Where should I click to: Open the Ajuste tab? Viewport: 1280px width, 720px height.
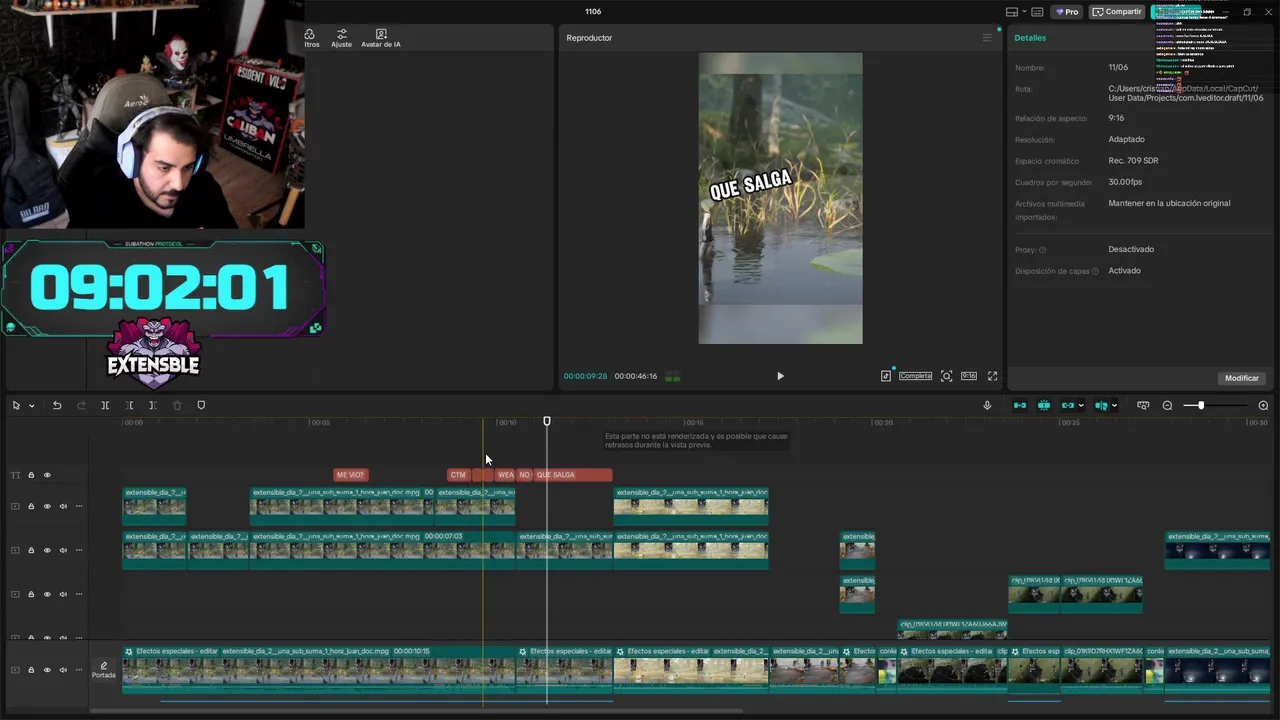342,38
